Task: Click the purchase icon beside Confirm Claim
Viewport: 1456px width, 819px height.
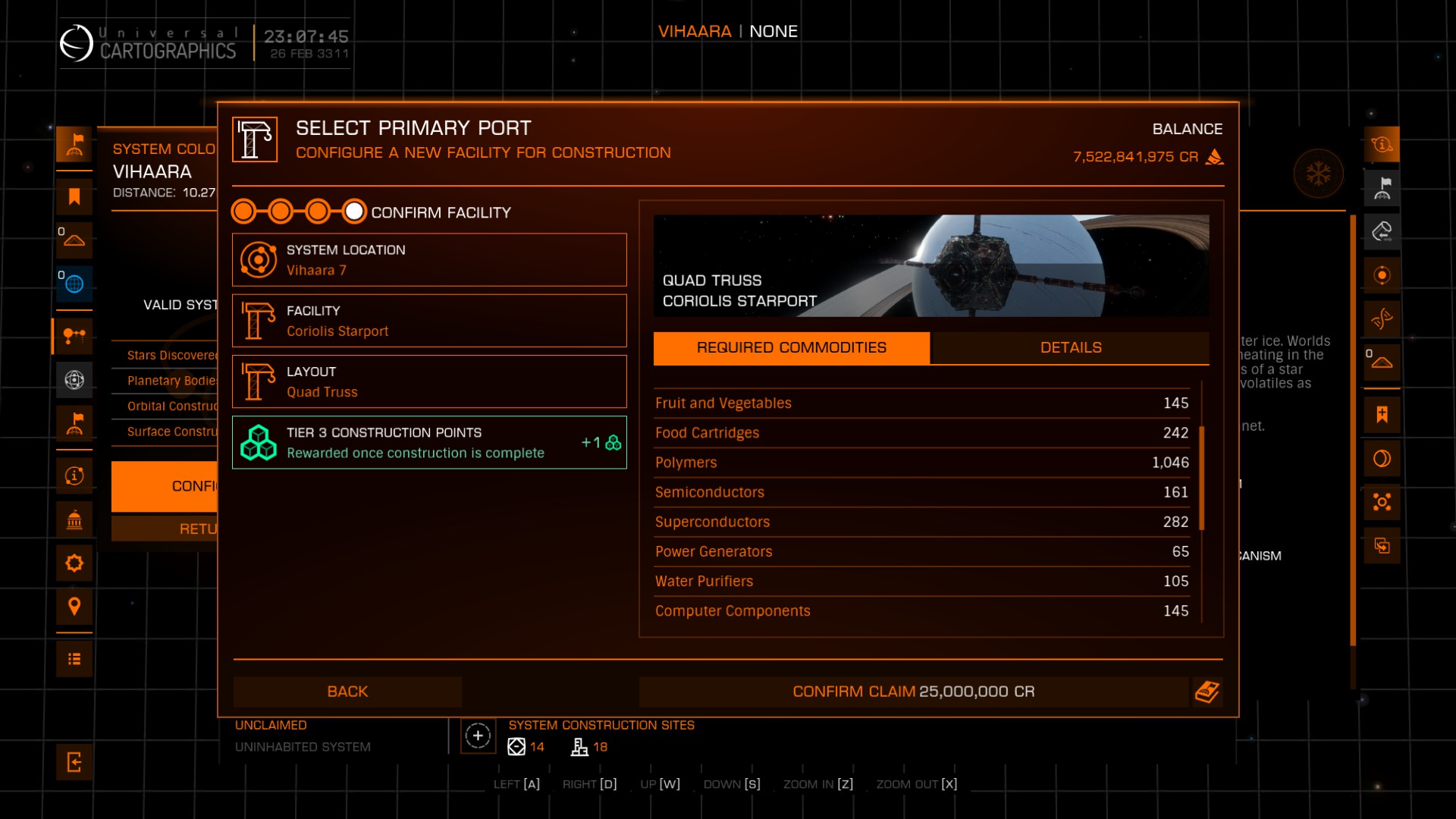Action: click(x=1207, y=692)
